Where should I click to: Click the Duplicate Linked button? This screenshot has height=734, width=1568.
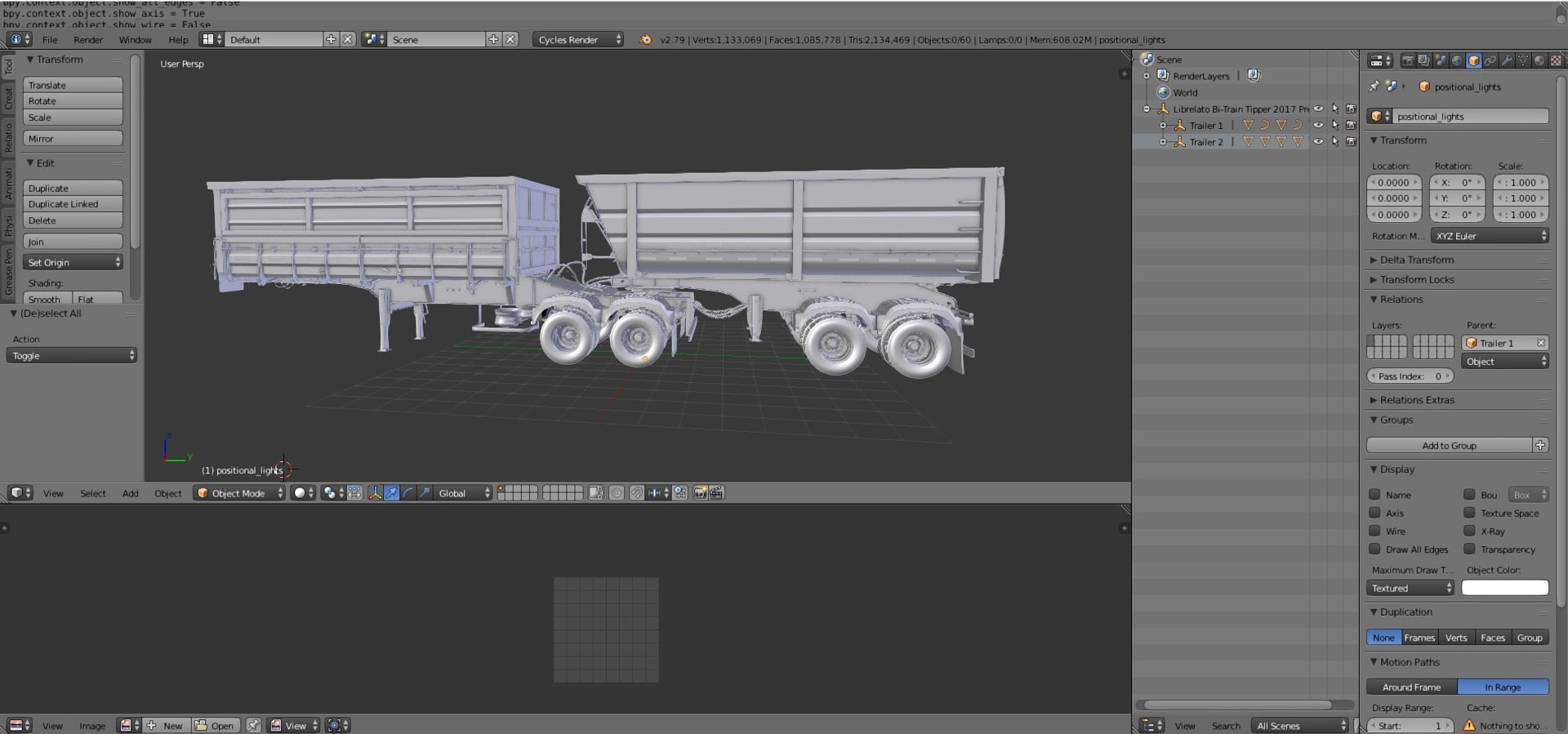point(73,204)
